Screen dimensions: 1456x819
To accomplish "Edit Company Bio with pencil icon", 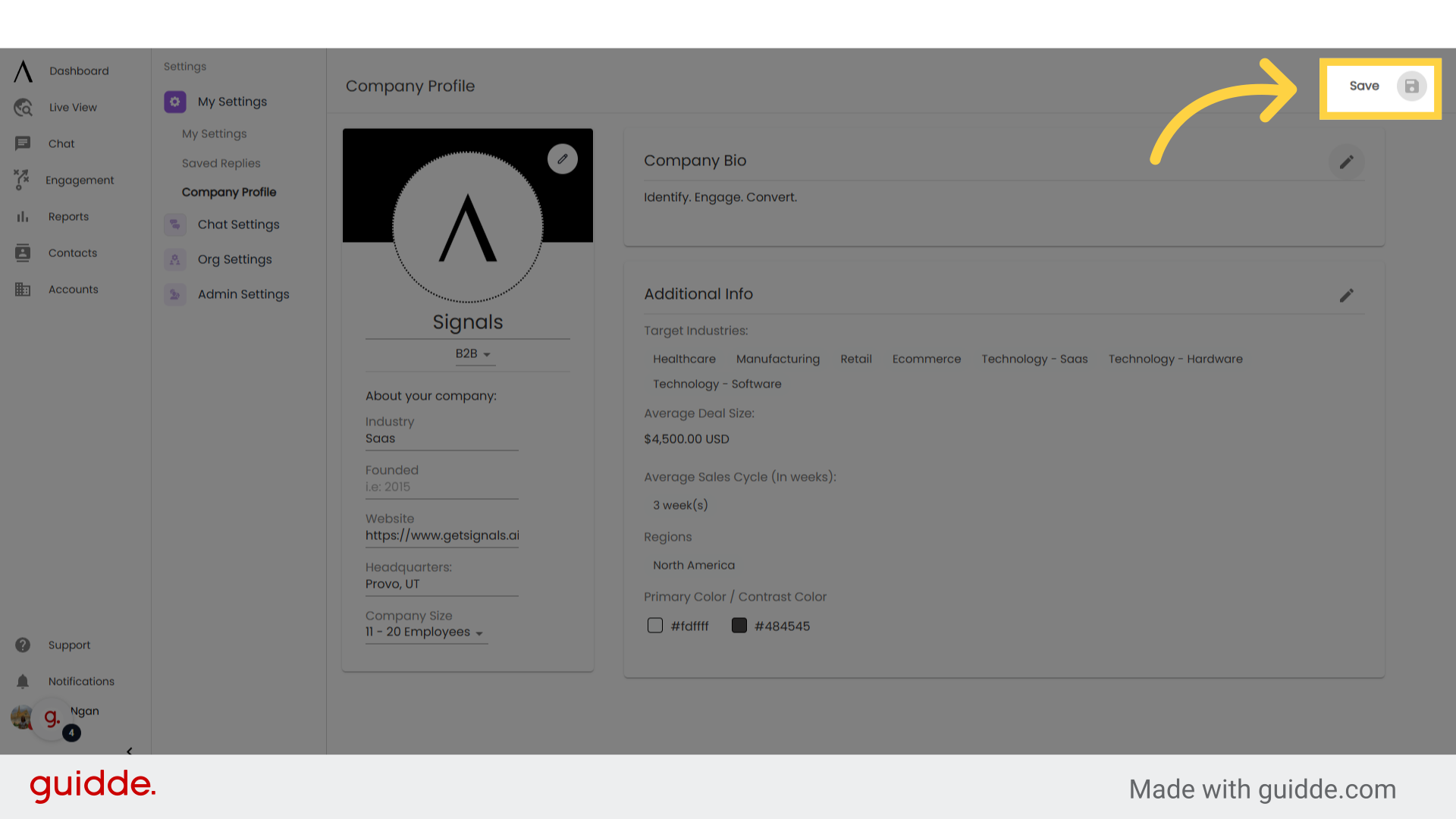I will (1347, 162).
